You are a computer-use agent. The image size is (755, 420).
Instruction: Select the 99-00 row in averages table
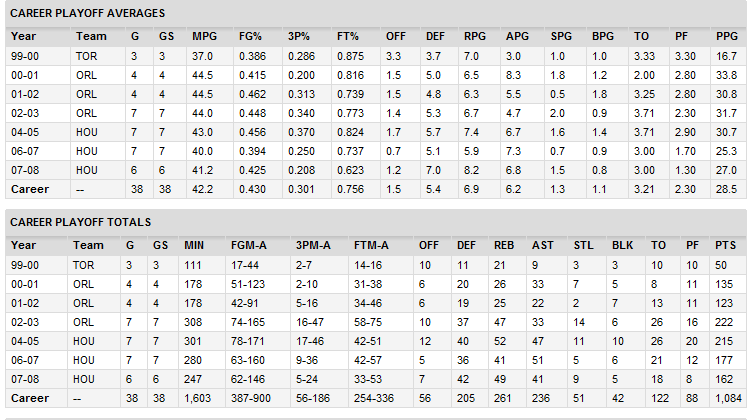376,56
